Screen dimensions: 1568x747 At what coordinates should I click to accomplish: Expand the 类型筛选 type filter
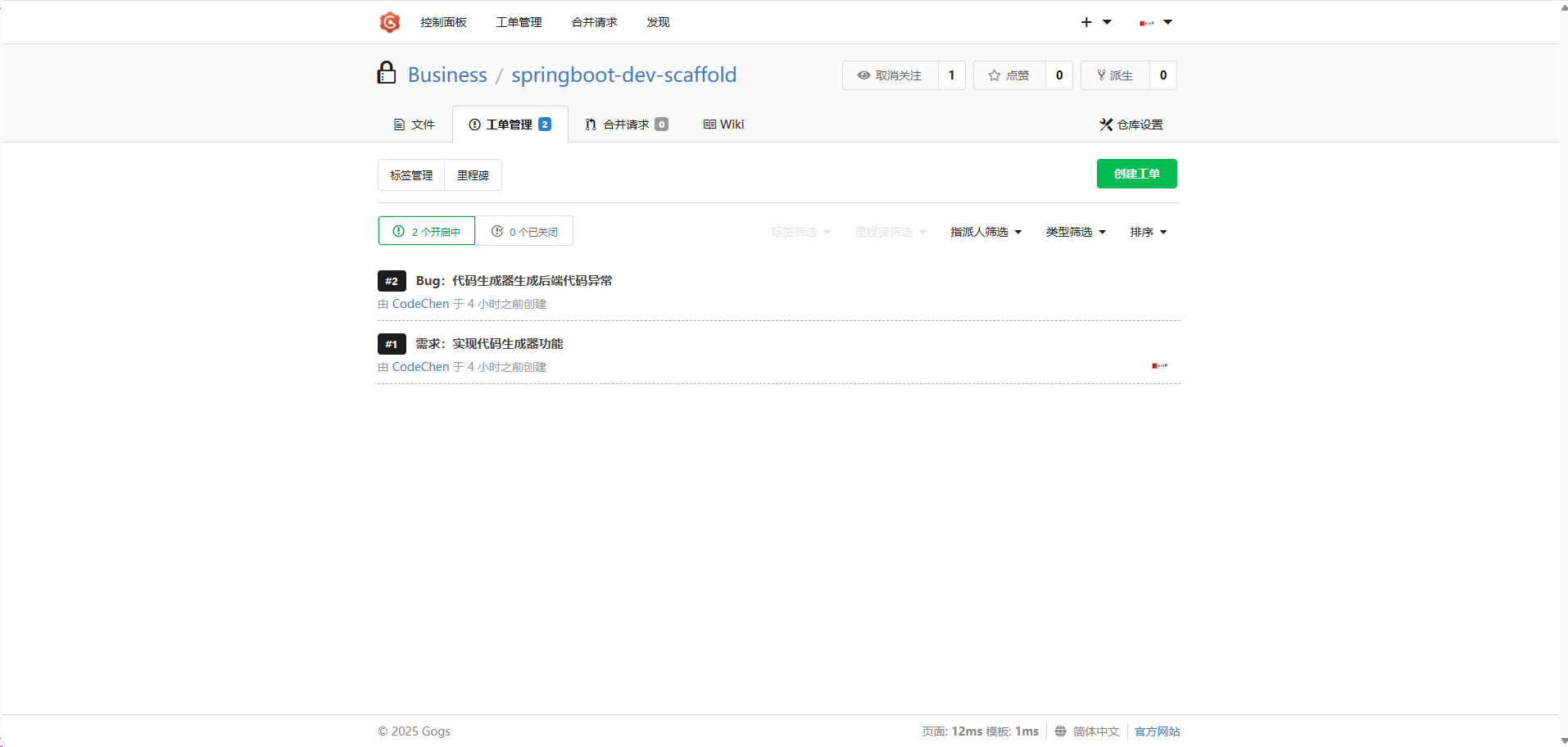click(x=1076, y=232)
